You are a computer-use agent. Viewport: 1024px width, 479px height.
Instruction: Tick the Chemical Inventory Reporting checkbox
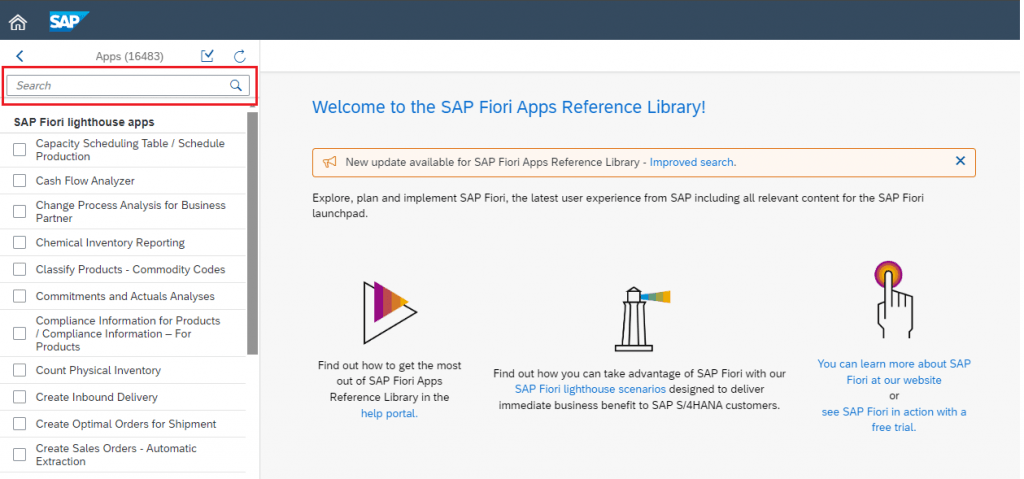pos(20,242)
